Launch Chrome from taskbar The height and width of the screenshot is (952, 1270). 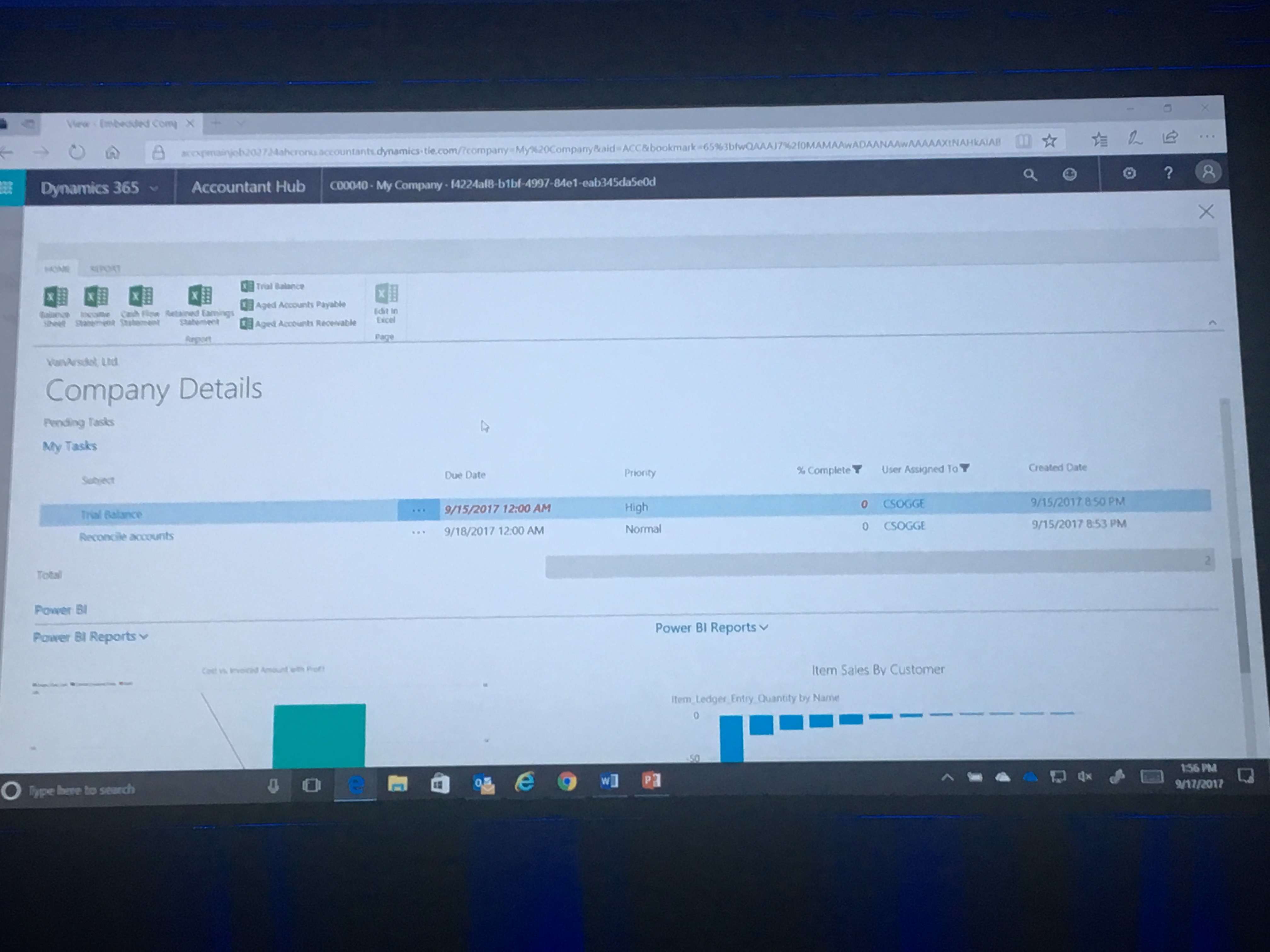coord(567,782)
